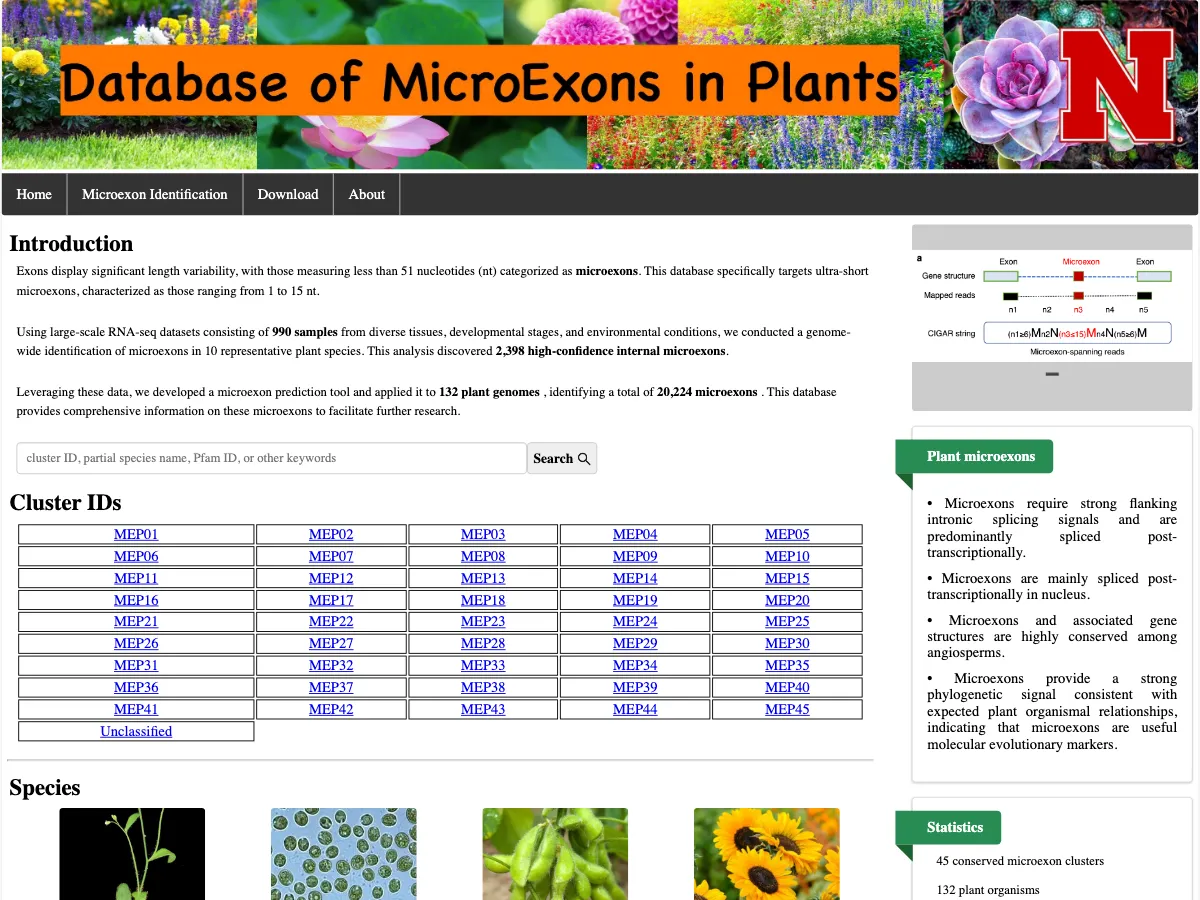The width and height of the screenshot is (1200, 900).
Task: Open the Home menu item
Action: pos(34,194)
